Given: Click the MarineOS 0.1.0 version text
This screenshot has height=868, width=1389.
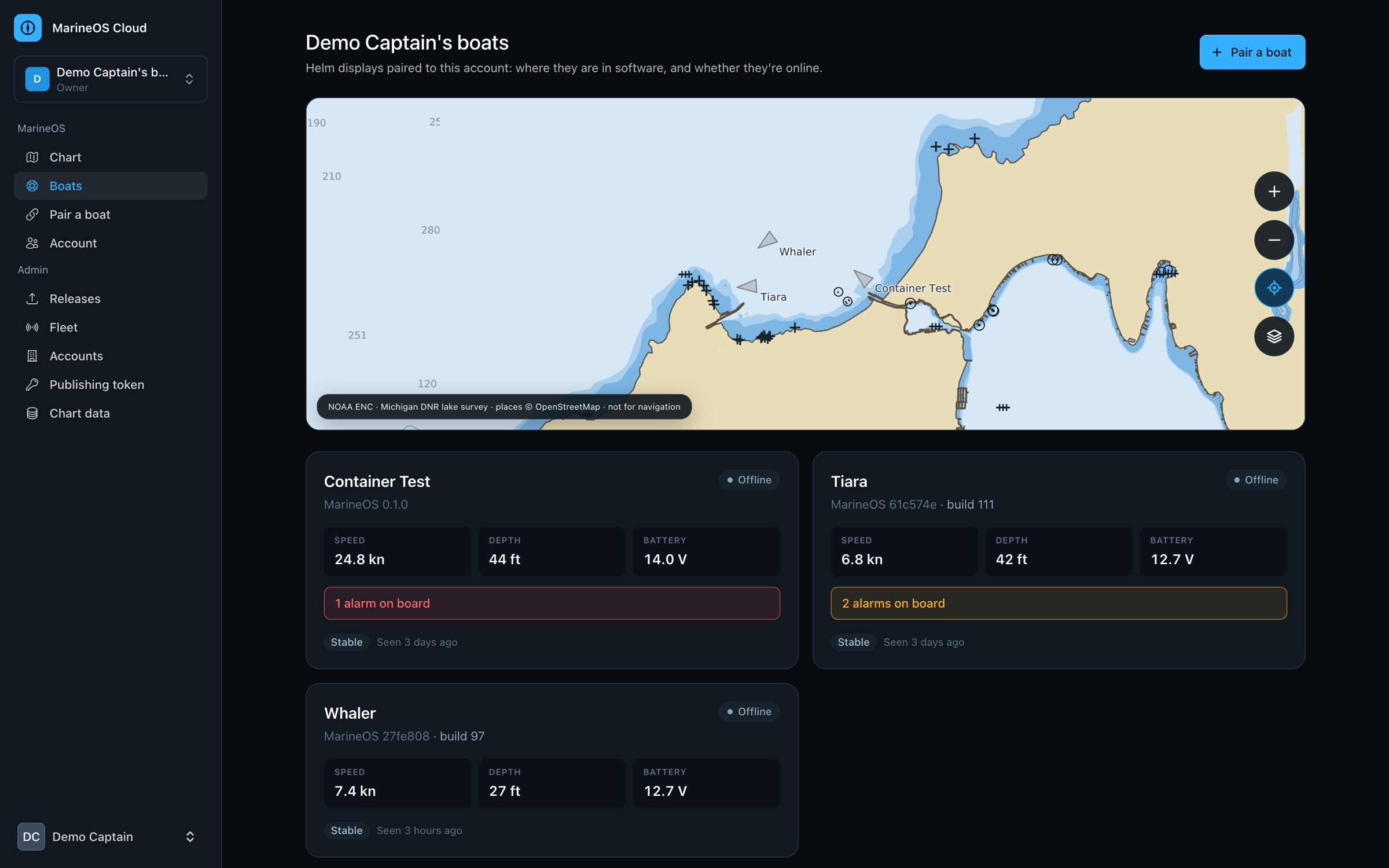Looking at the screenshot, I should [366, 504].
